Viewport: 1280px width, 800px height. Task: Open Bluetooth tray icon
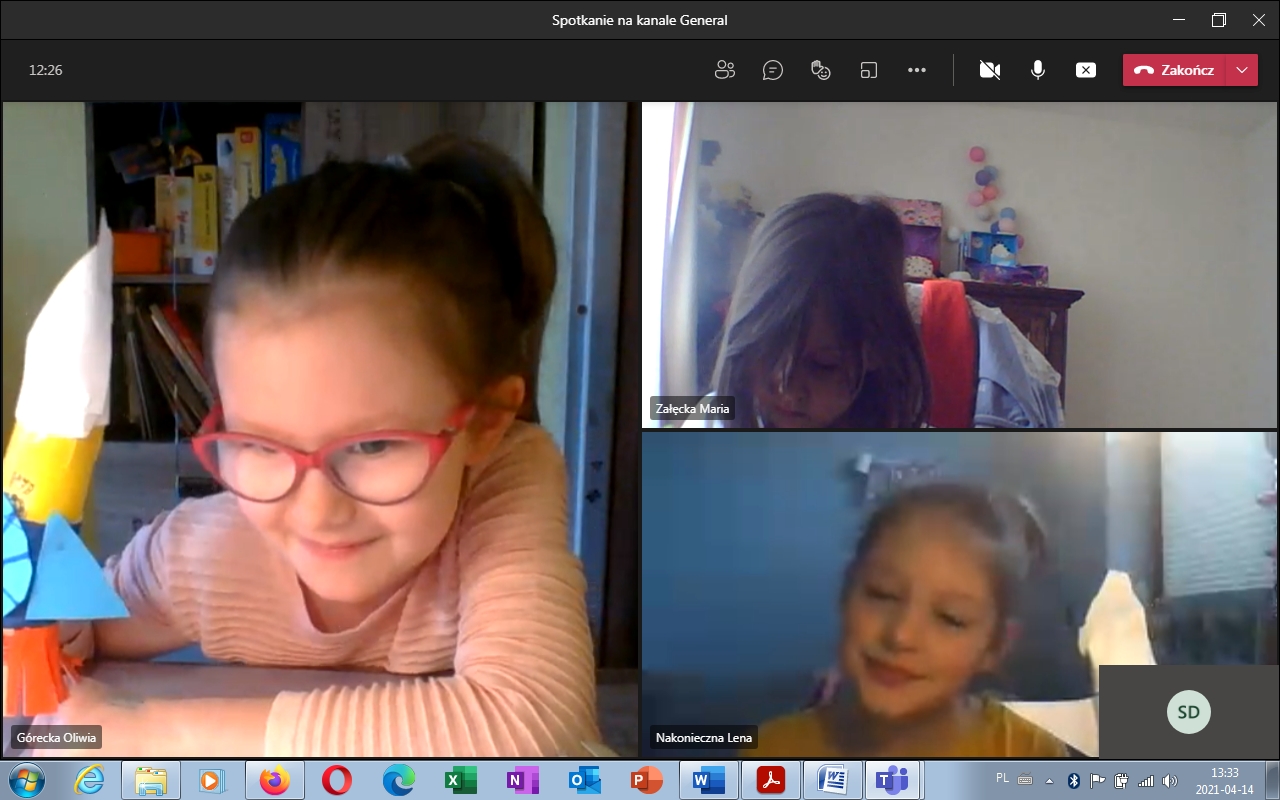(1074, 780)
